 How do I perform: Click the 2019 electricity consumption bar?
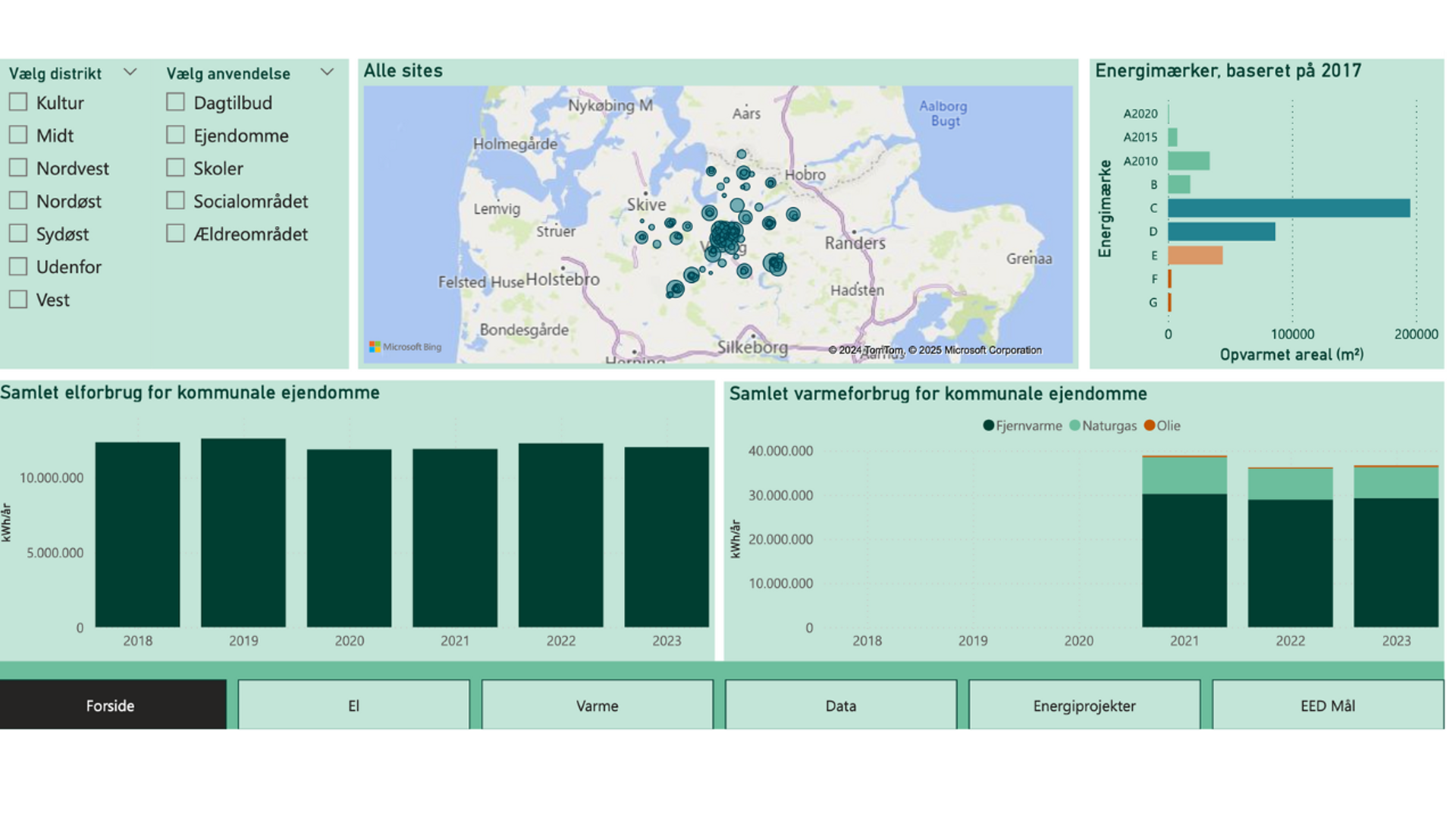[x=243, y=532]
